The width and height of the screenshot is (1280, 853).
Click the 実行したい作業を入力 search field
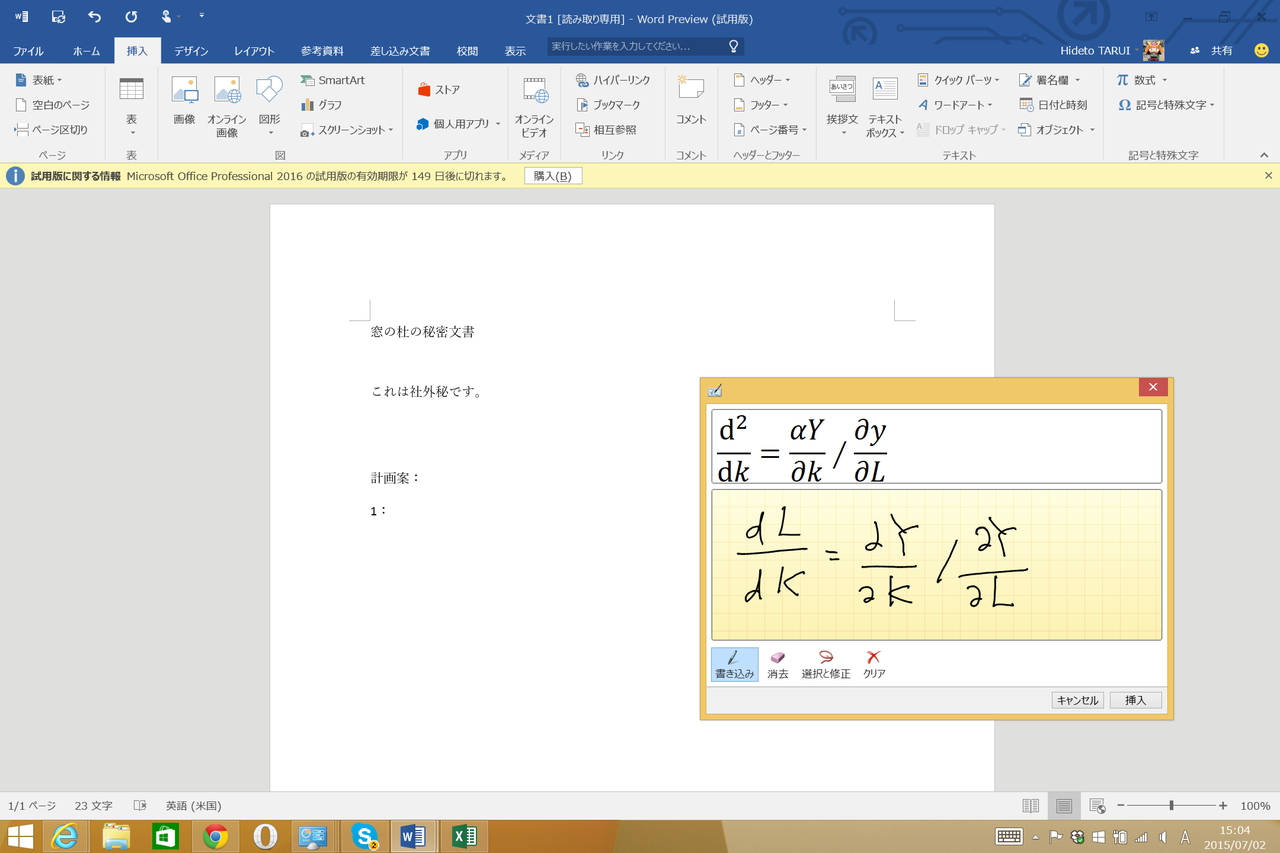[x=640, y=46]
